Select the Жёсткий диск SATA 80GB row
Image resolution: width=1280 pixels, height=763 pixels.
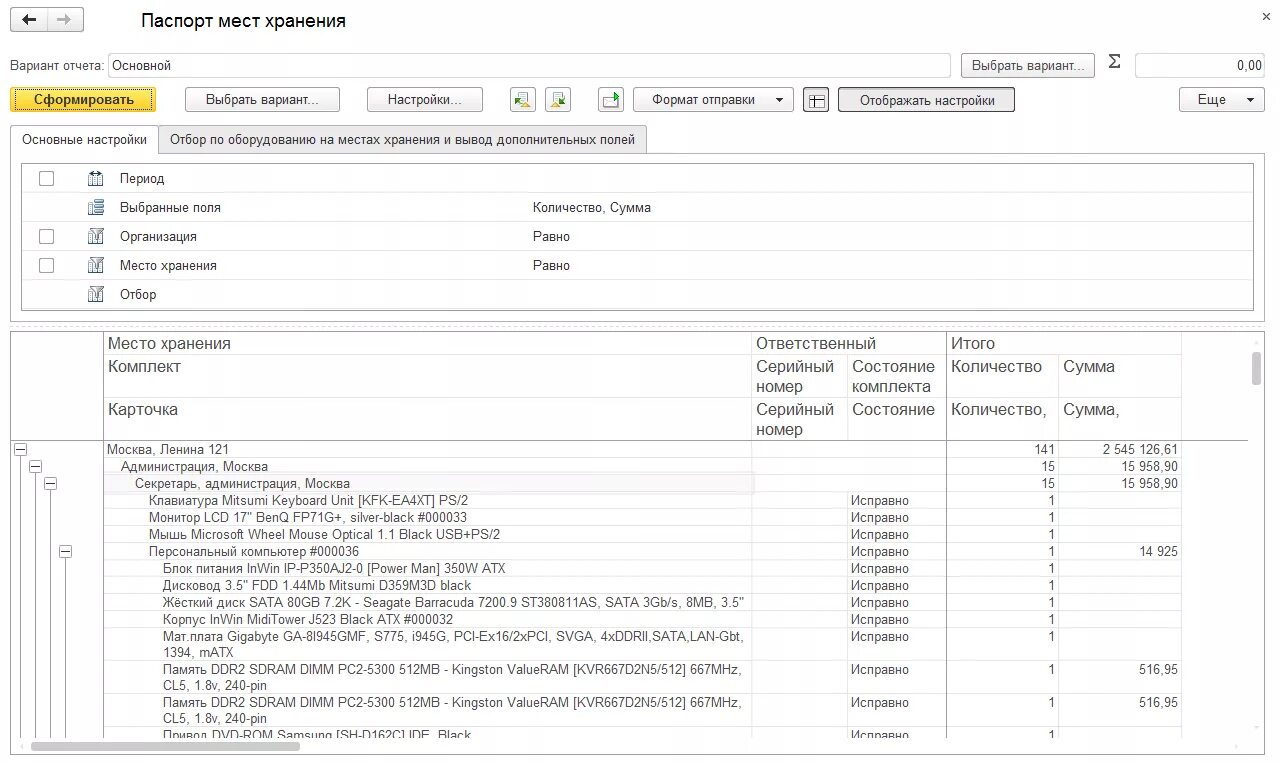coord(453,603)
